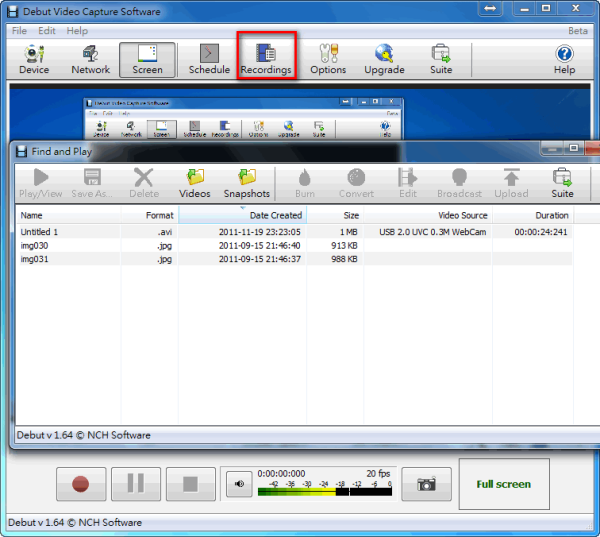
Task: Click the 20 fps indicator
Action: click(x=378, y=473)
